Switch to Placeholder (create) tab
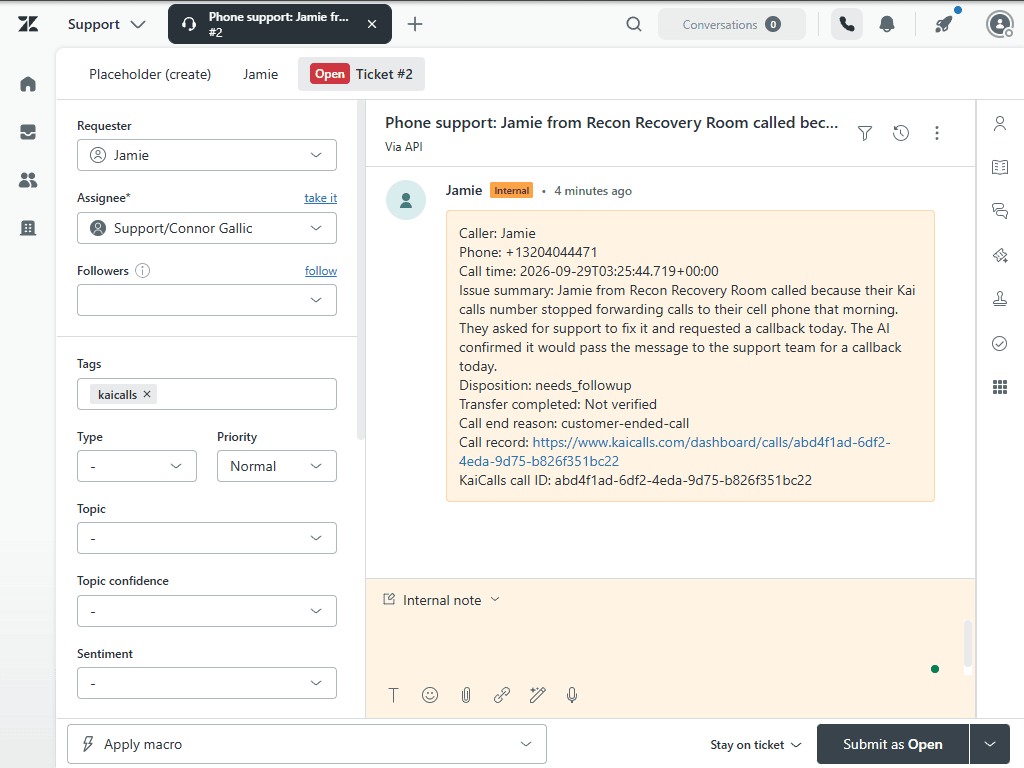Image resolution: width=1024 pixels, height=768 pixels. (x=150, y=74)
